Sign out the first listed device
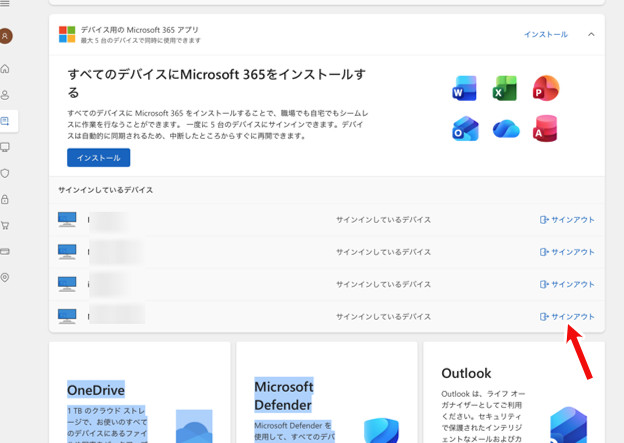Viewport: 624px width, 443px height. (x=567, y=220)
